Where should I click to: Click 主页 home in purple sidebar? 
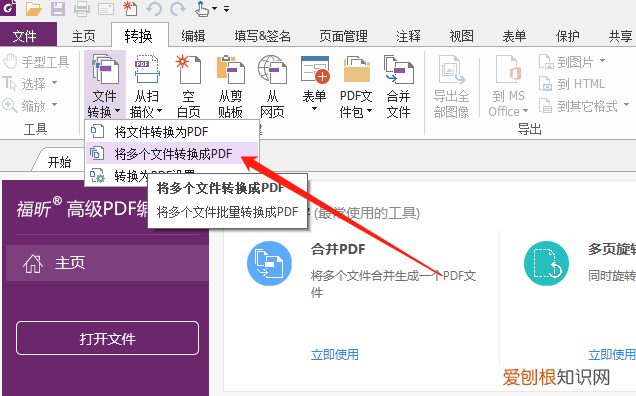coord(107,263)
